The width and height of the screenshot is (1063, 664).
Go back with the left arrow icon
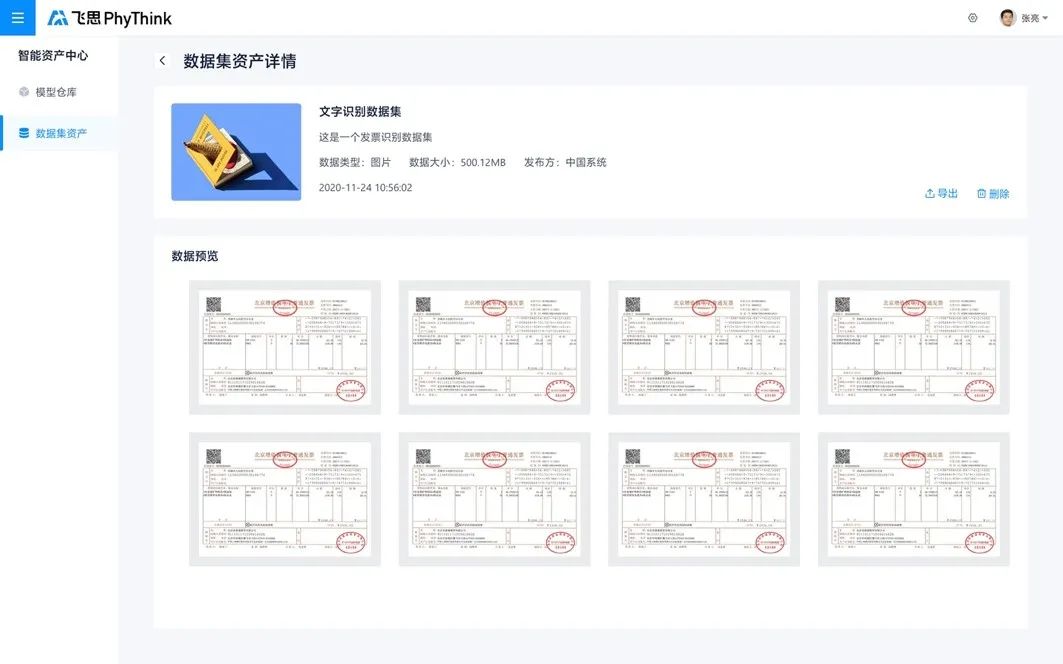[163, 60]
